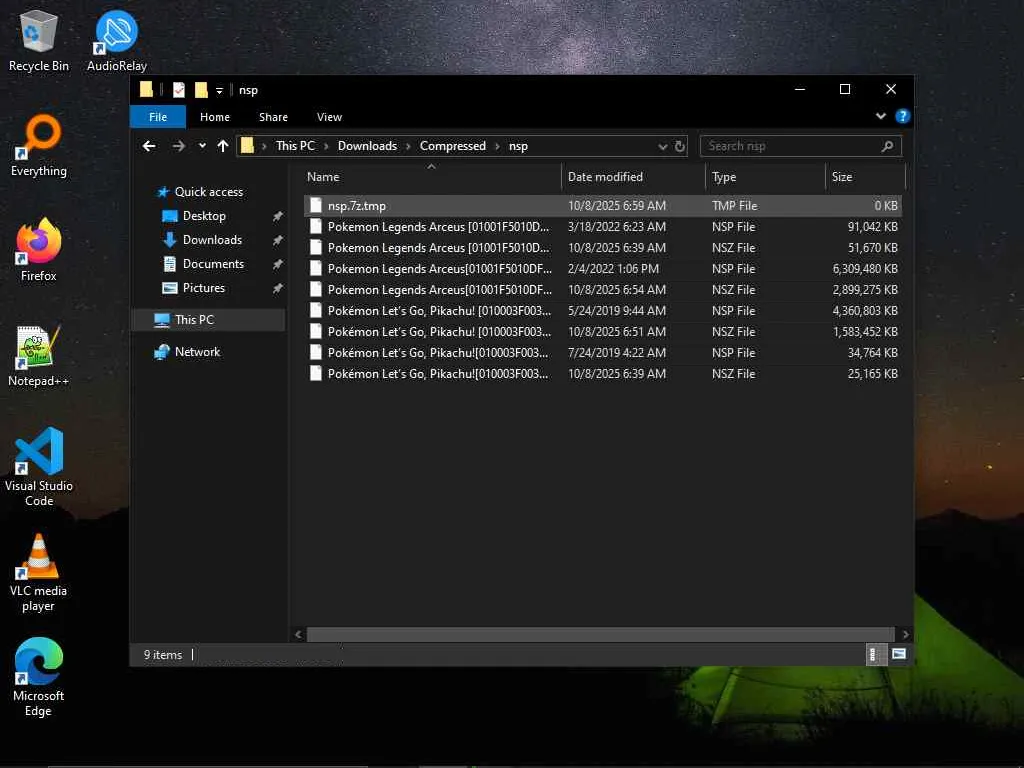Click the left arrow of horizontal scrollbar
This screenshot has height=768, width=1024.
coord(298,634)
